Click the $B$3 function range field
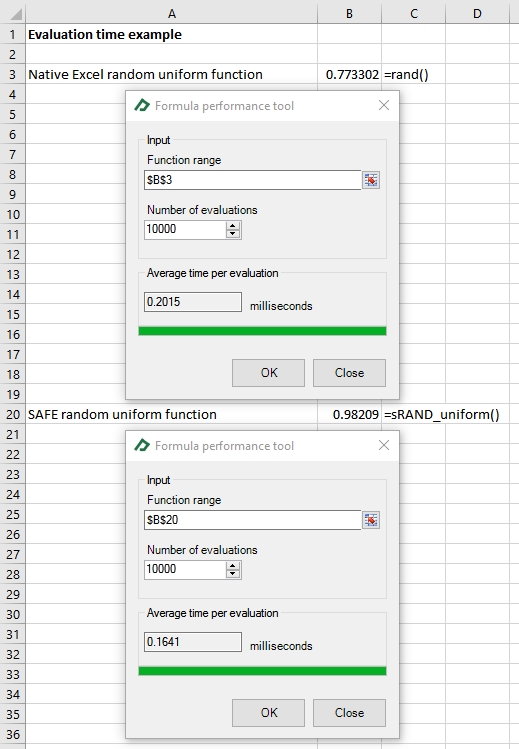Image resolution: width=519 pixels, height=749 pixels. [x=253, y=180]
